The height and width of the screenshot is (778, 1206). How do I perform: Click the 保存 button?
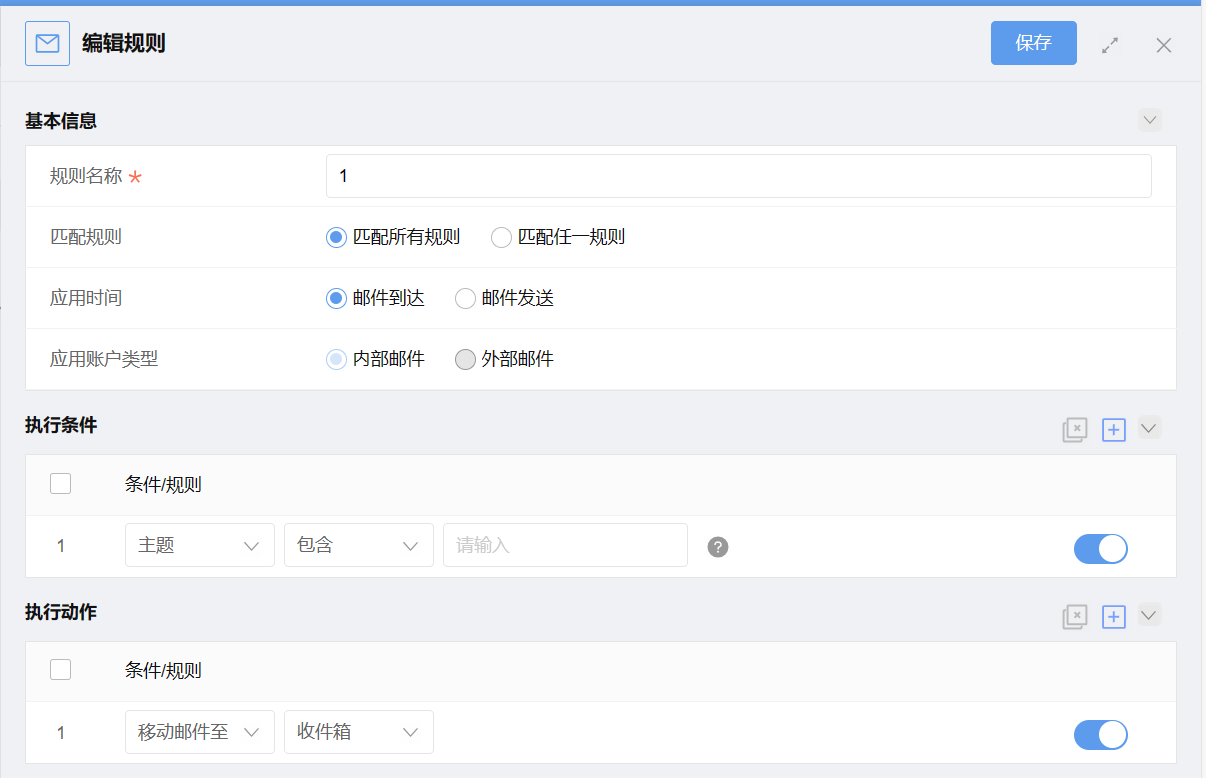pos(1033,43)
